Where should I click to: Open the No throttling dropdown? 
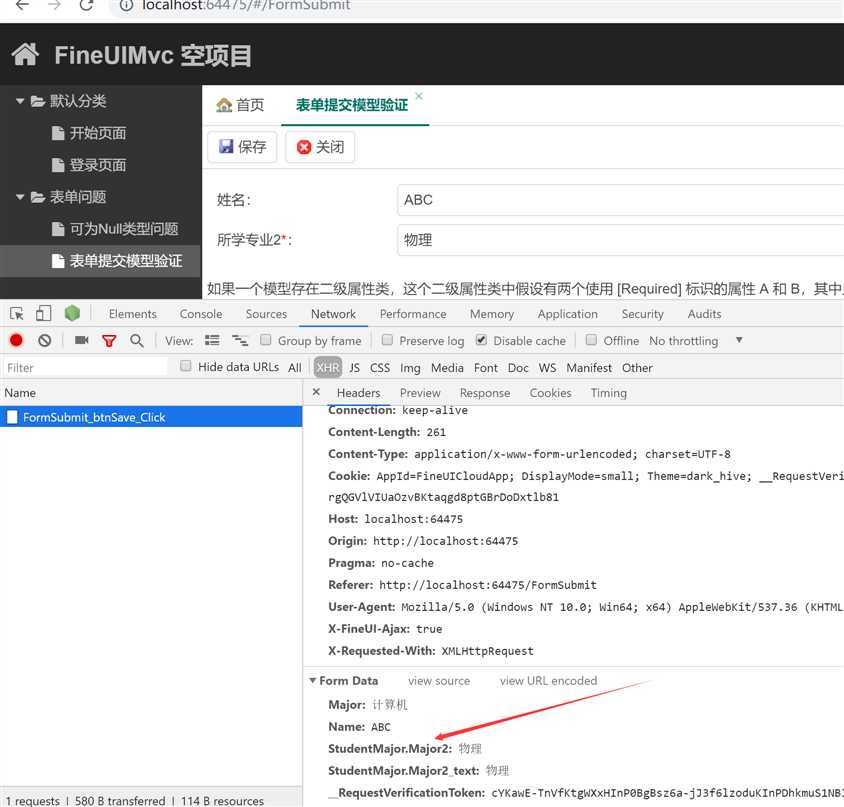tap(695, 341)
